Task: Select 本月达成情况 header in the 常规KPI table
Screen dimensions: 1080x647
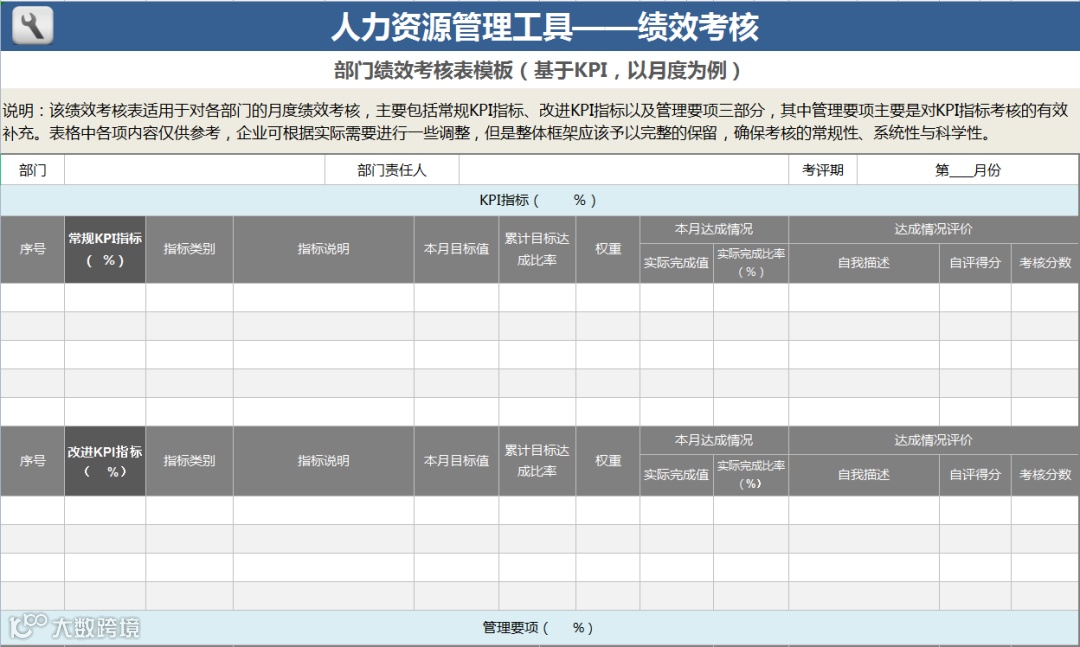Action: tap(714, 229)
